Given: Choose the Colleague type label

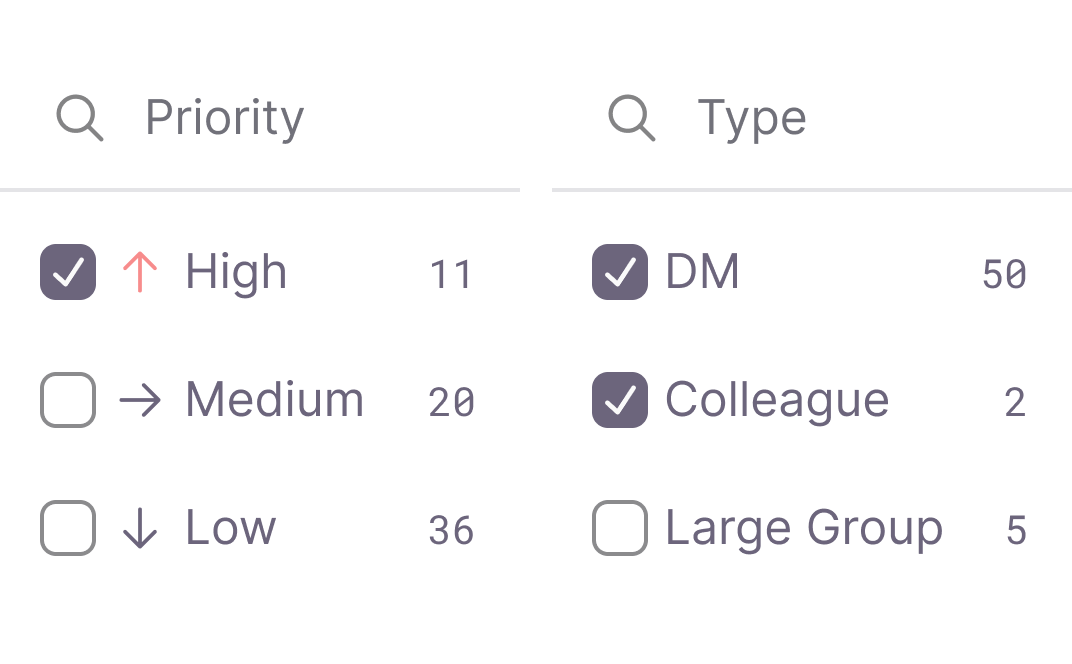Looking at the screenshot, I should tap(777, 400).
